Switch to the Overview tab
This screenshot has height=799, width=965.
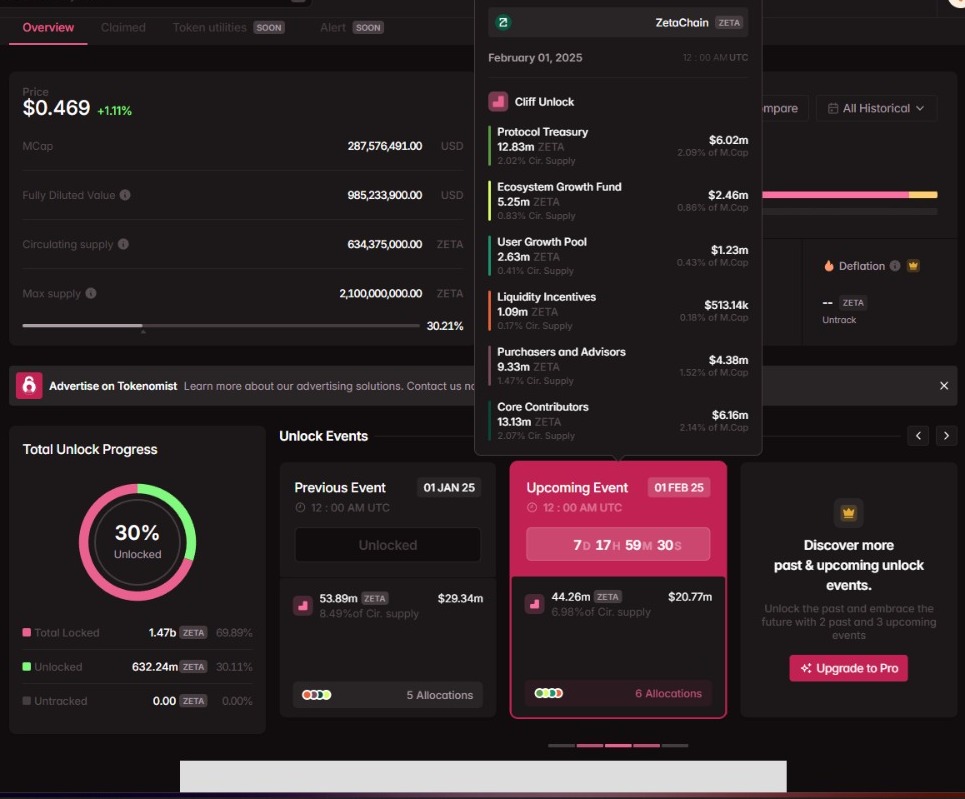[48, 28]
